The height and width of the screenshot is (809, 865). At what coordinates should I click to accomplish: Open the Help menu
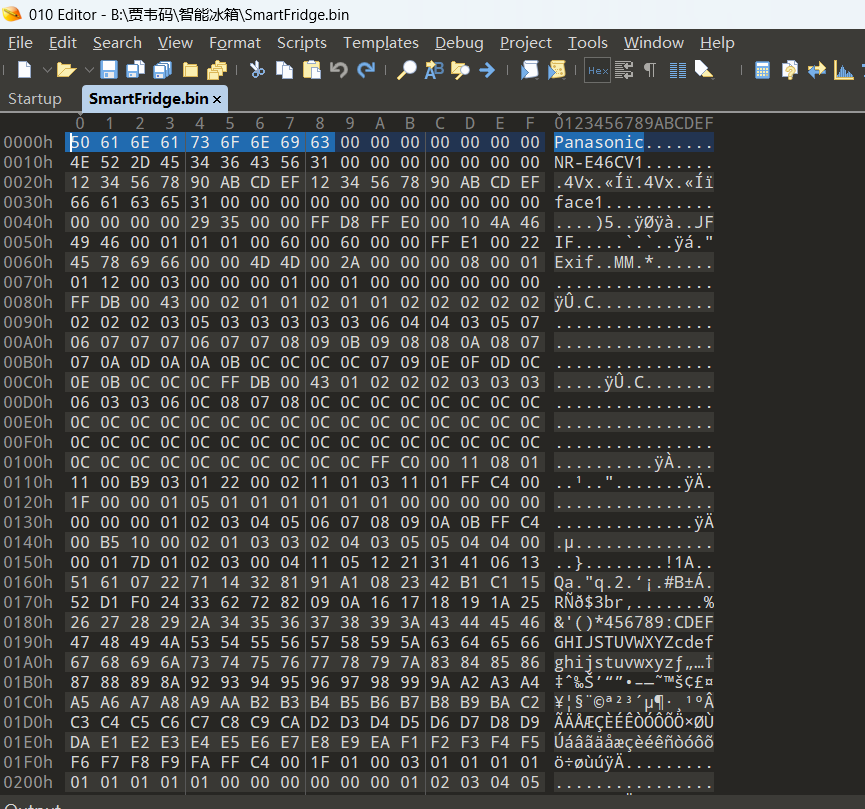click(x=717, y=42)
